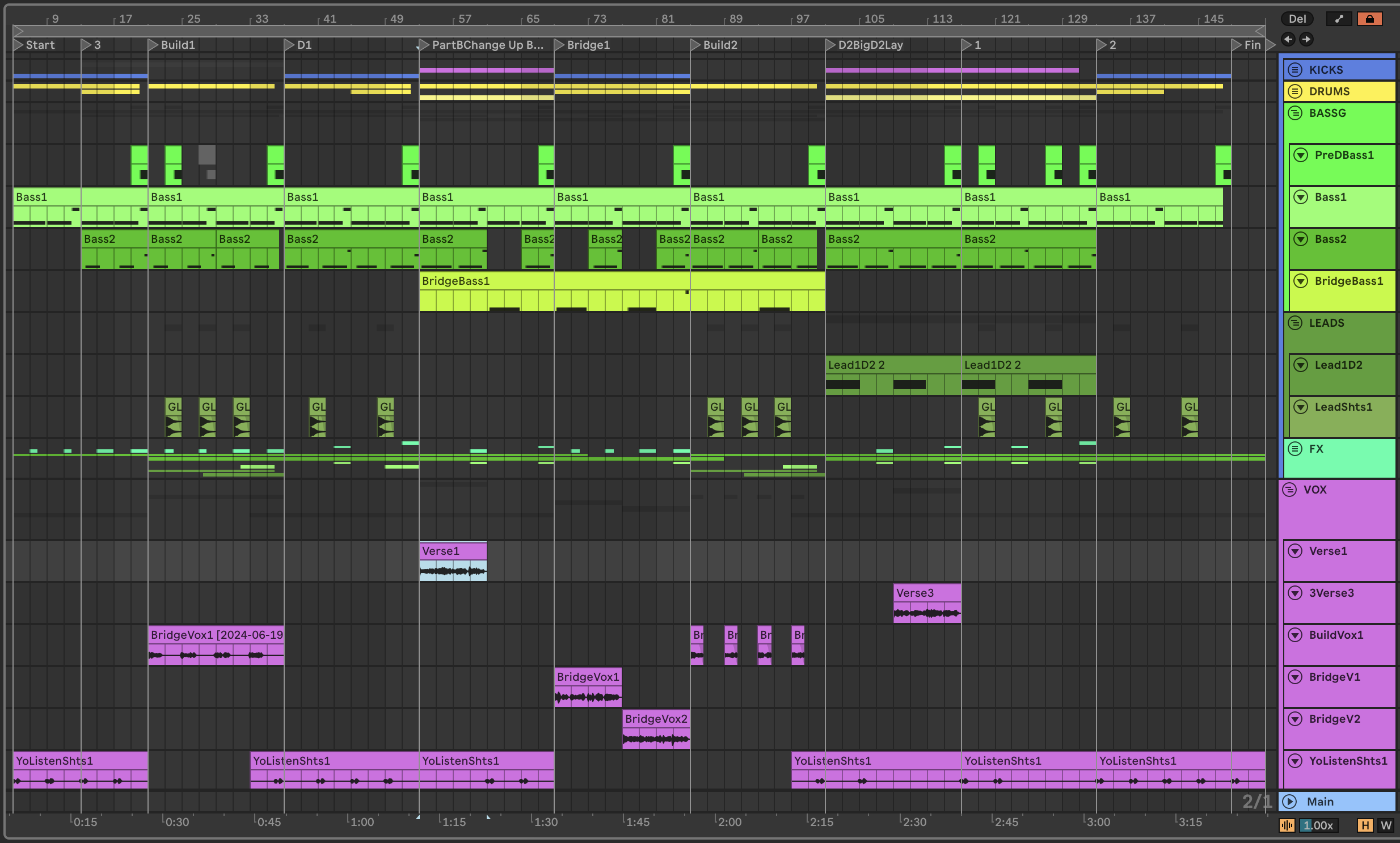The height and width of the screenshot is (843, 1400).
Task: Adjust the 1.00x zoom value control
Action: click(1318, 825)
